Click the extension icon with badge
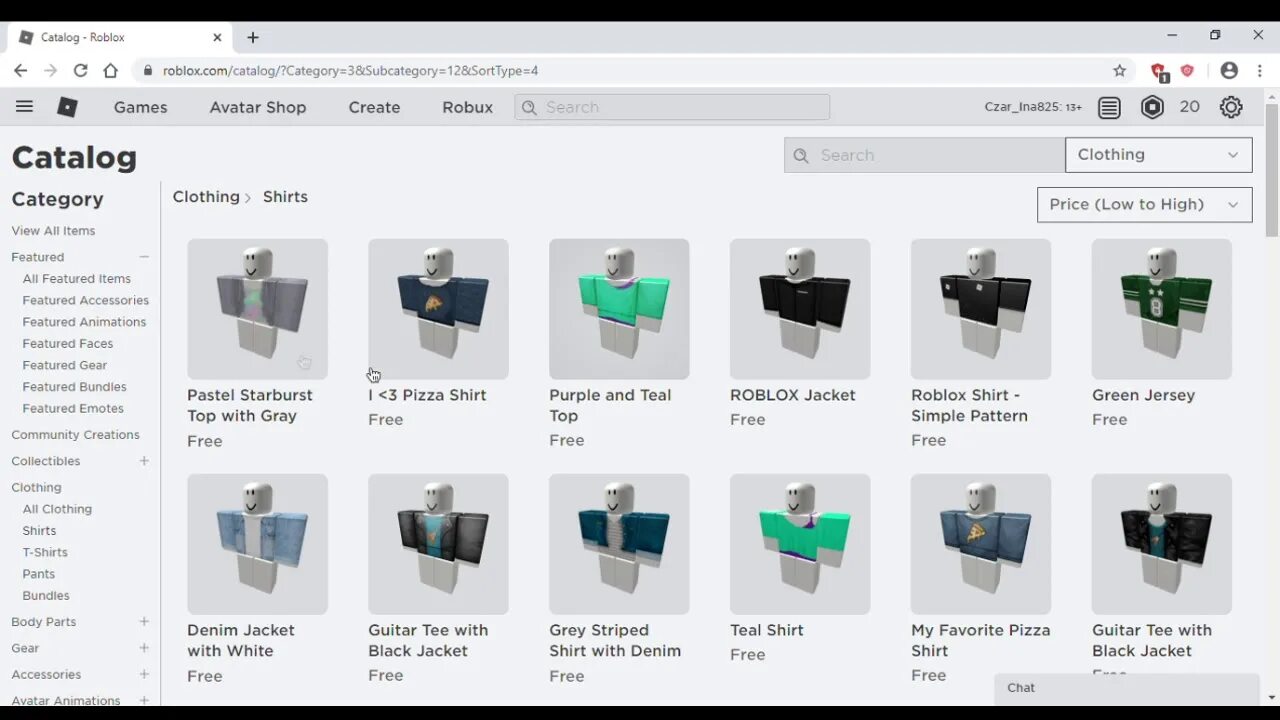The width and height of the screenshot is (1280, 720). (1159, 71)
